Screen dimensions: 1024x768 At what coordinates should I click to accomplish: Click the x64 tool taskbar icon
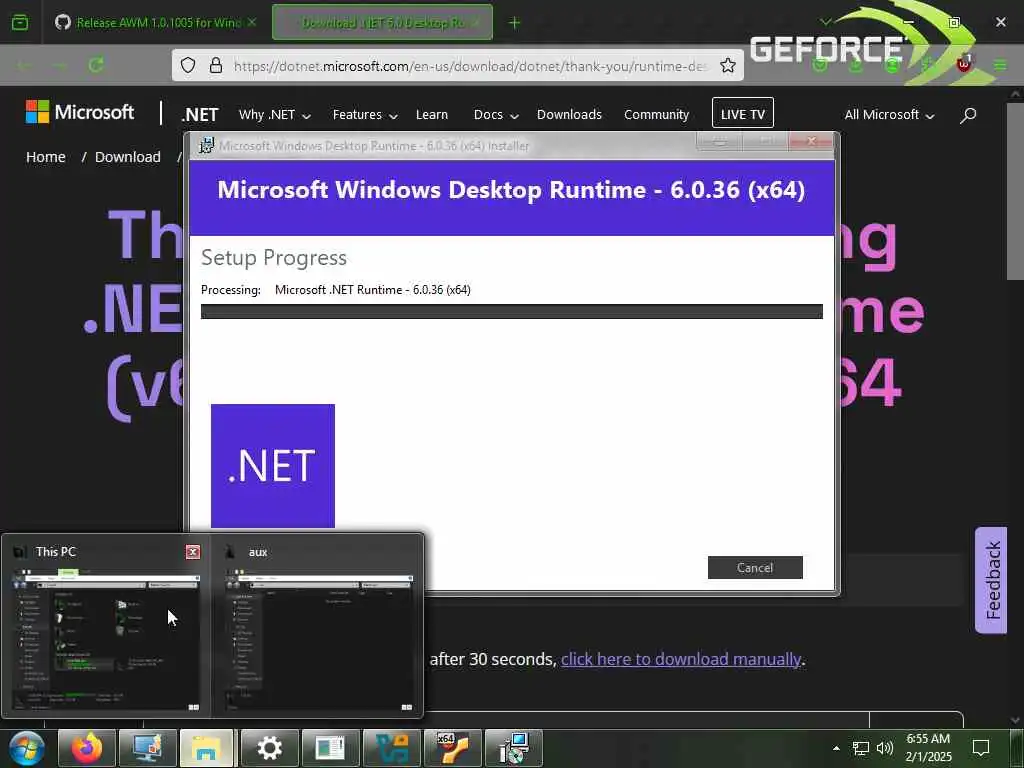[x=453, y=748]
